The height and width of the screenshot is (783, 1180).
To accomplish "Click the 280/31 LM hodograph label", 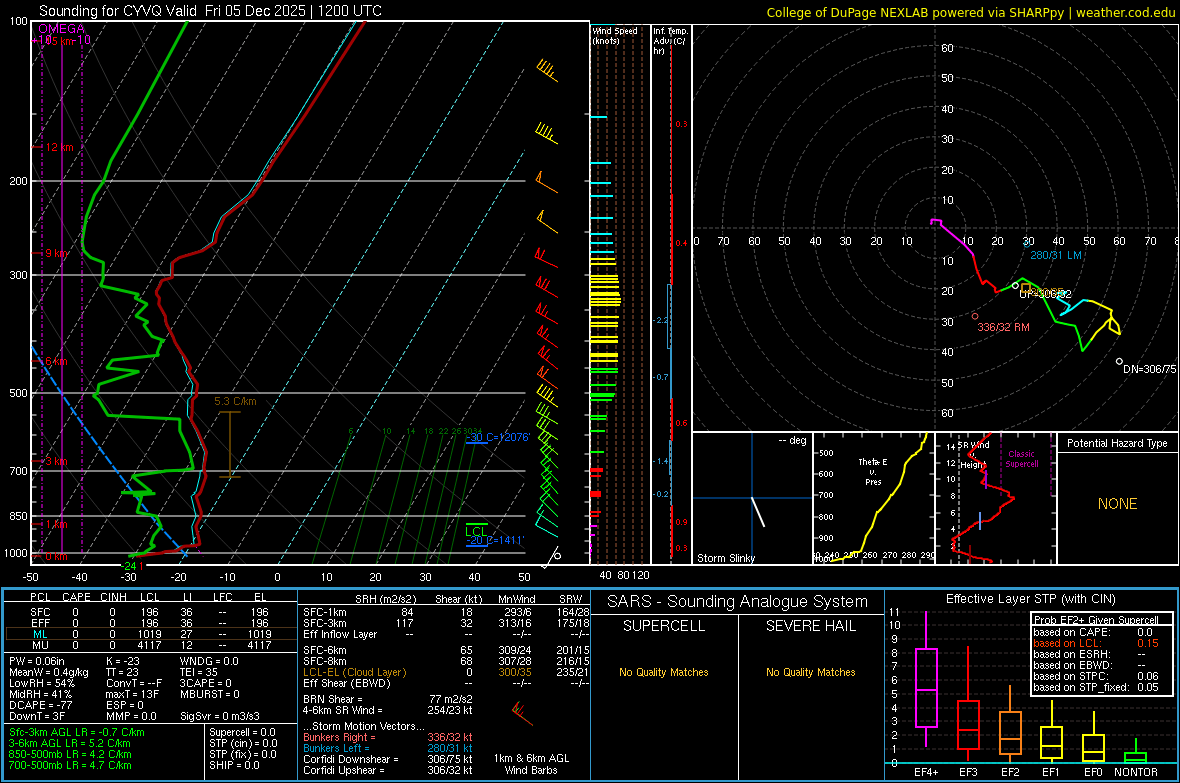I will point(1056,255).
